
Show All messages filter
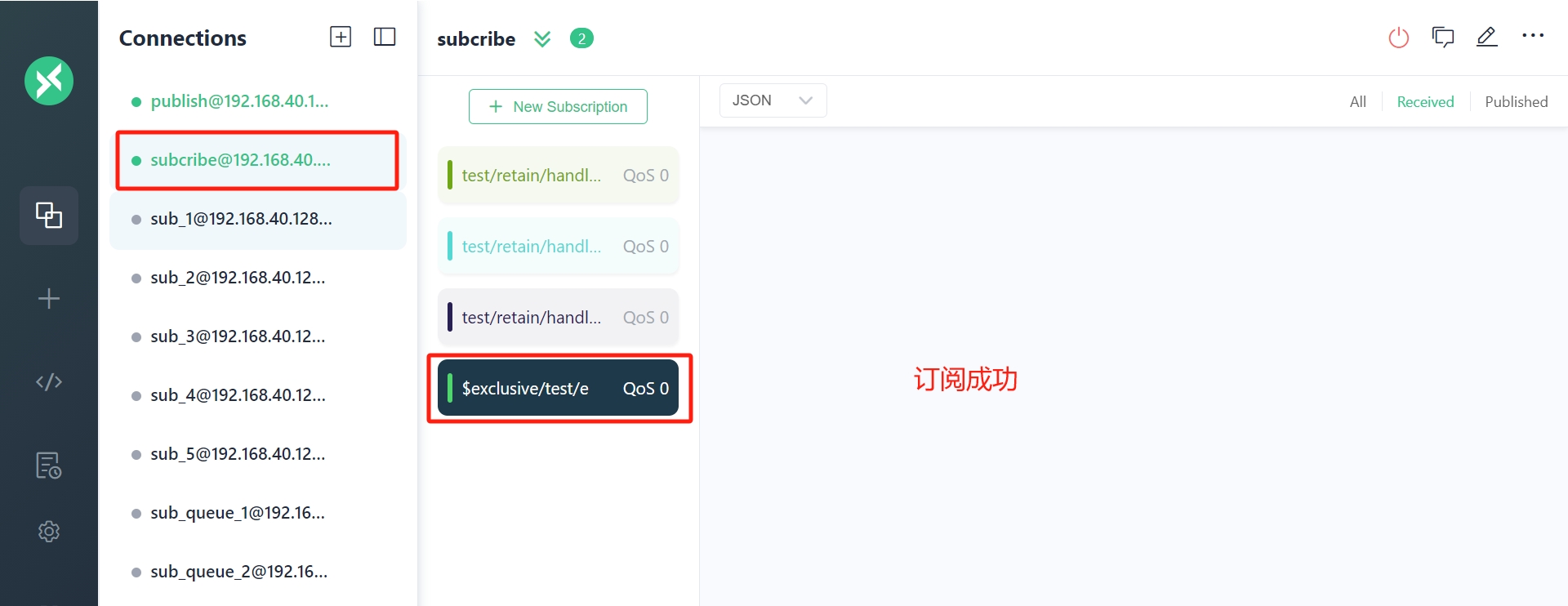pos(1357,102)
